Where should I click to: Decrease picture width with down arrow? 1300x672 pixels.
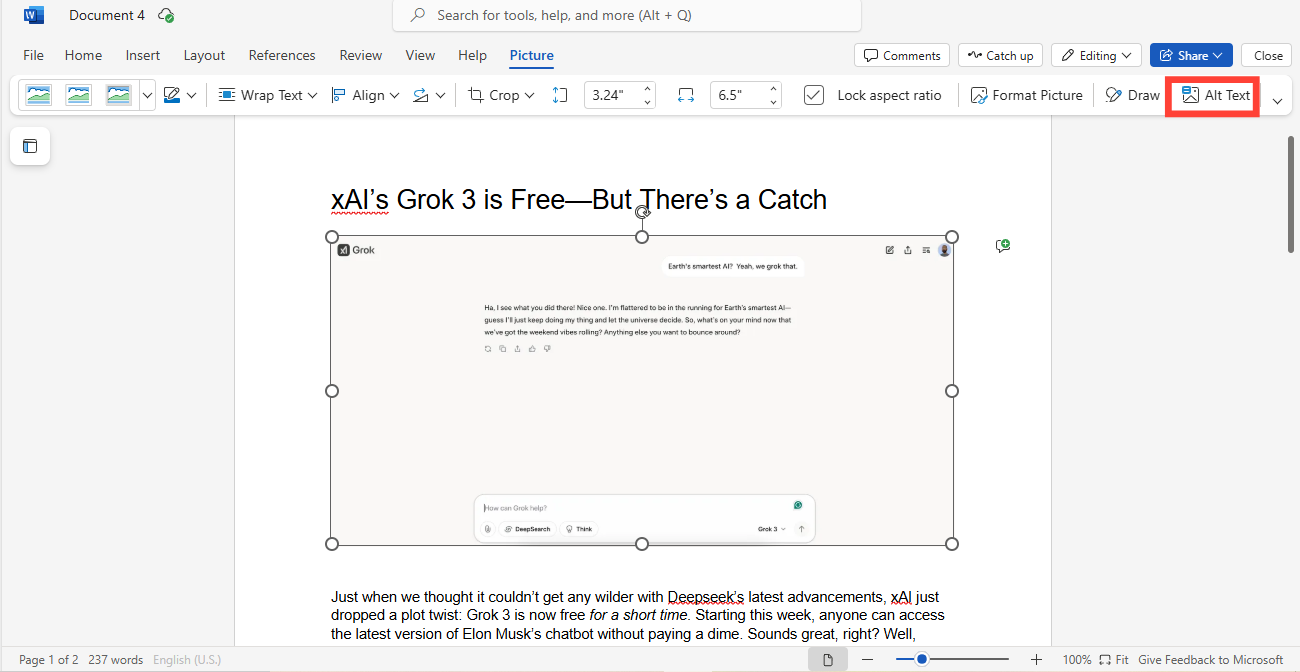tap(774, 102)
